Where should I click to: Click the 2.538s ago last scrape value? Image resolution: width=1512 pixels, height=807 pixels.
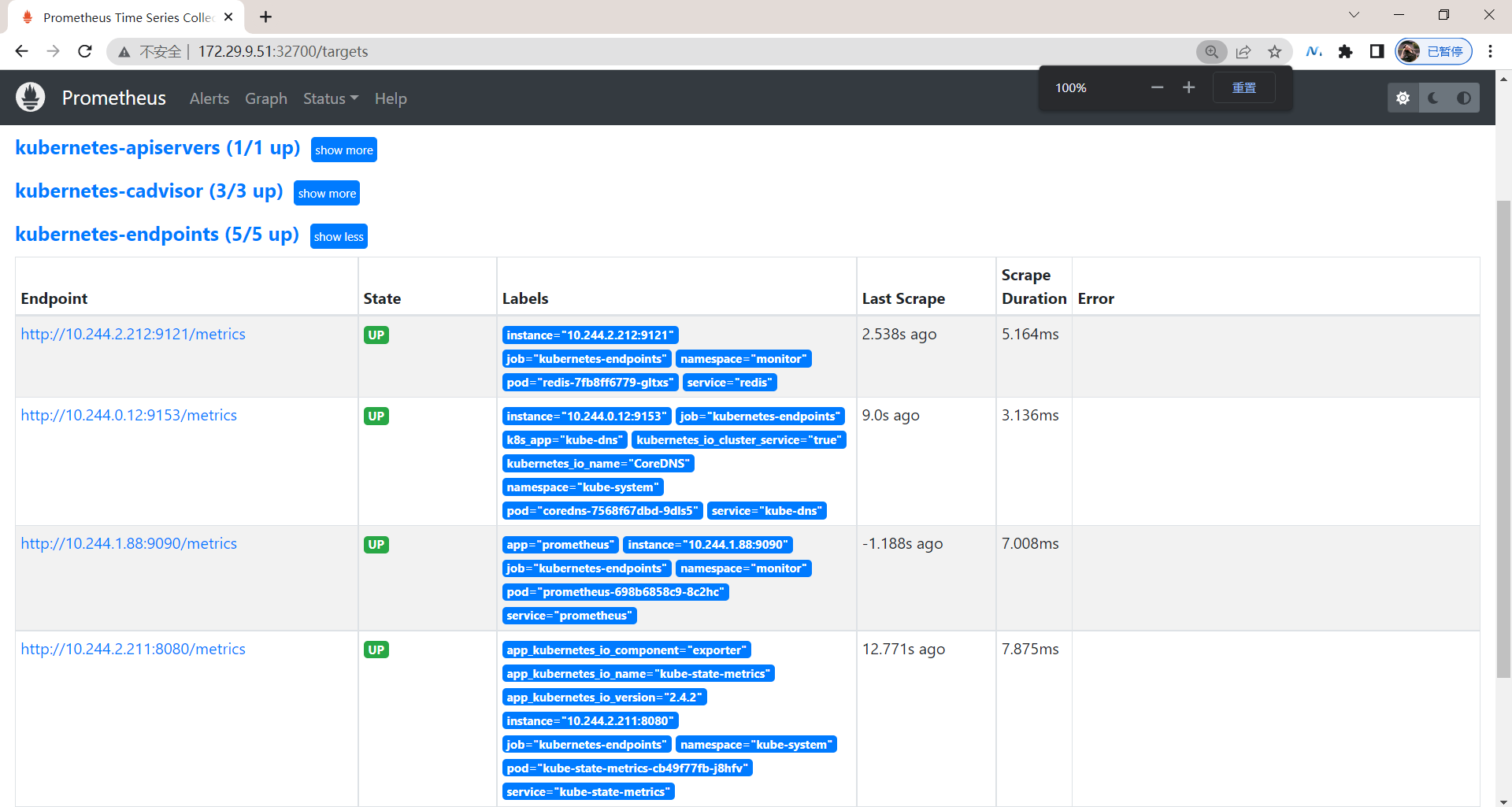tap(899, 334)
